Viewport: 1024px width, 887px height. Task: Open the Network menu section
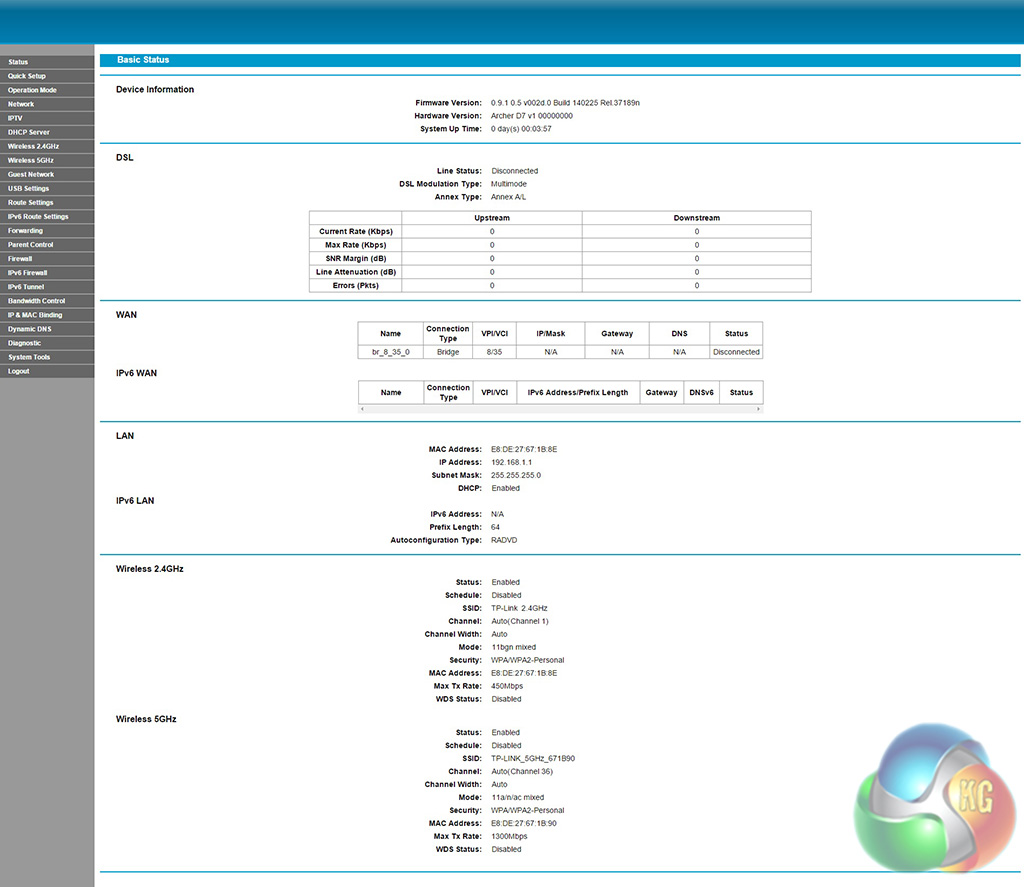[x=21, y=104]
